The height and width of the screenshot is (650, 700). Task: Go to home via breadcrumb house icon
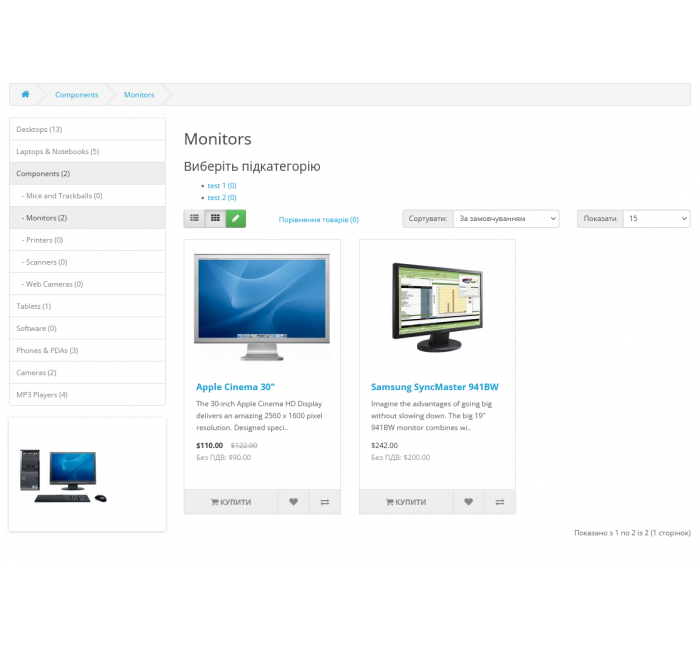click(x=25, y=94)
